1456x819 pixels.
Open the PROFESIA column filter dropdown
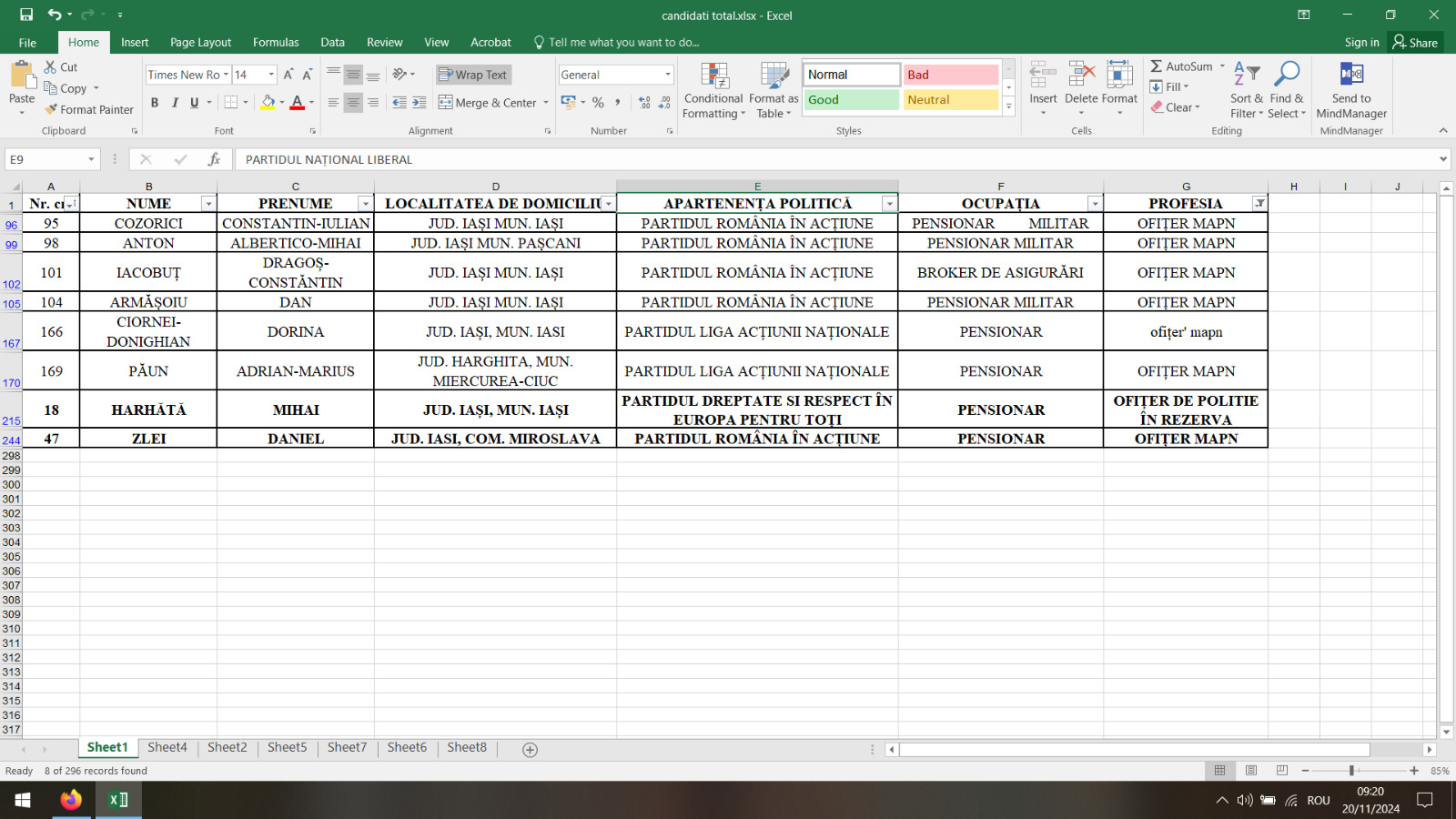pyautogui.click(x=1259, y=204)
